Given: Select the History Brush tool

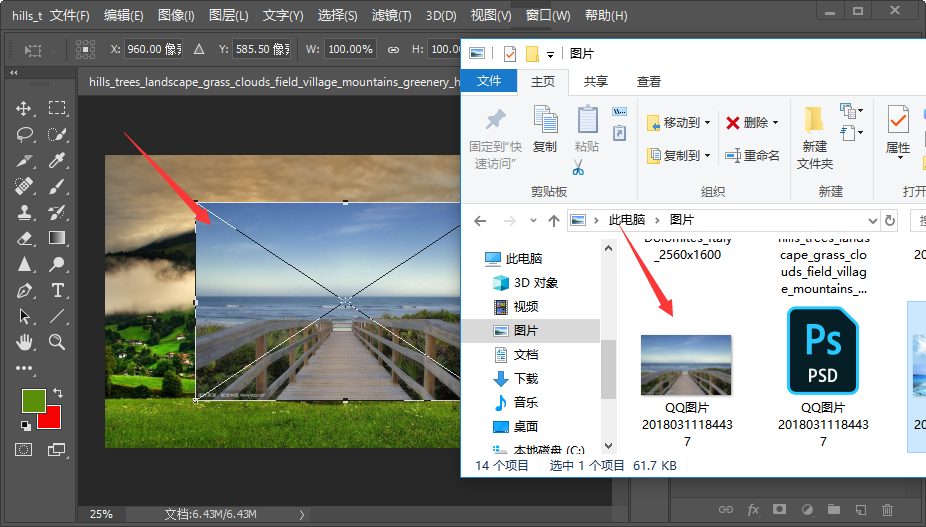Looking at the screenshot, I should click(57, 212).
